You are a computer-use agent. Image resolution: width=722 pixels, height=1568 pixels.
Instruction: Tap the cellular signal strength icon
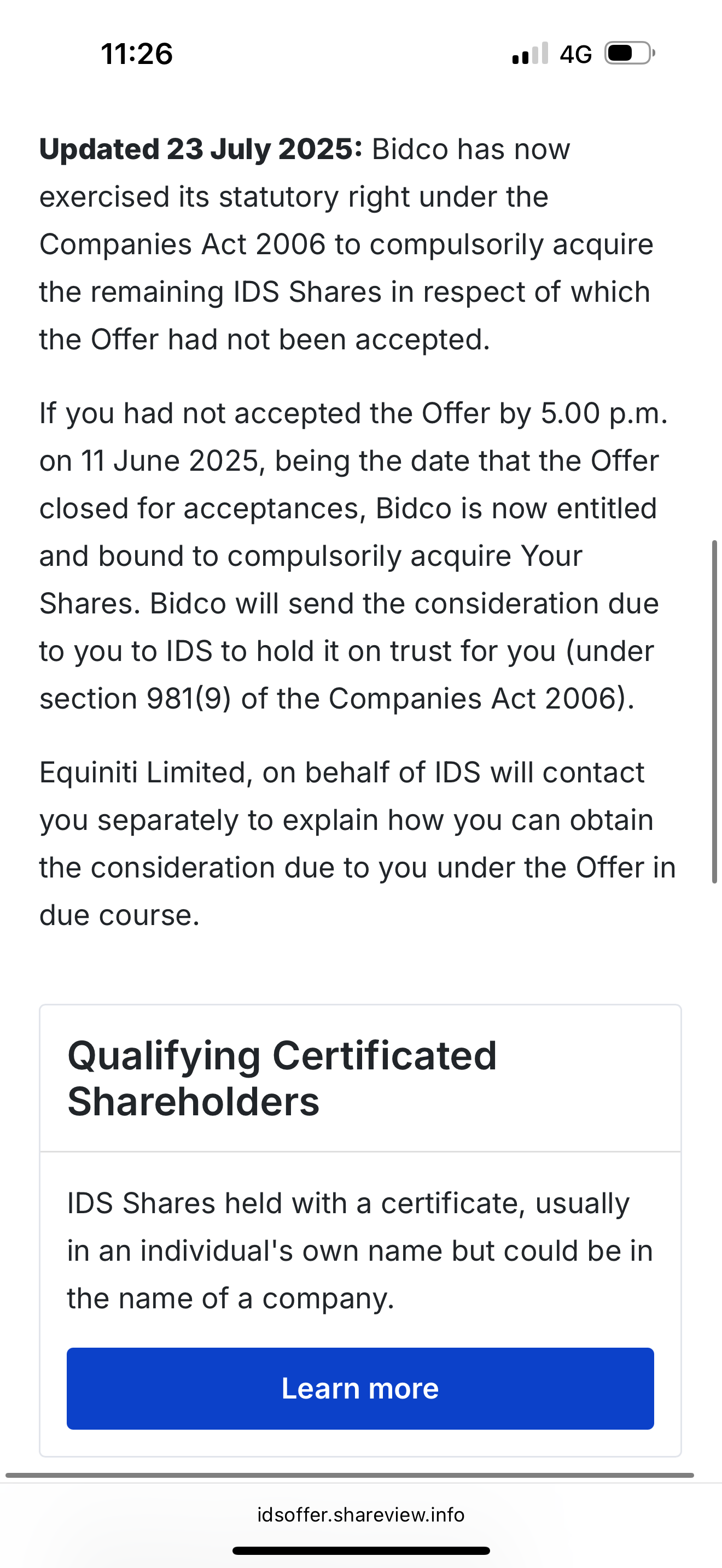pos(530,54)
